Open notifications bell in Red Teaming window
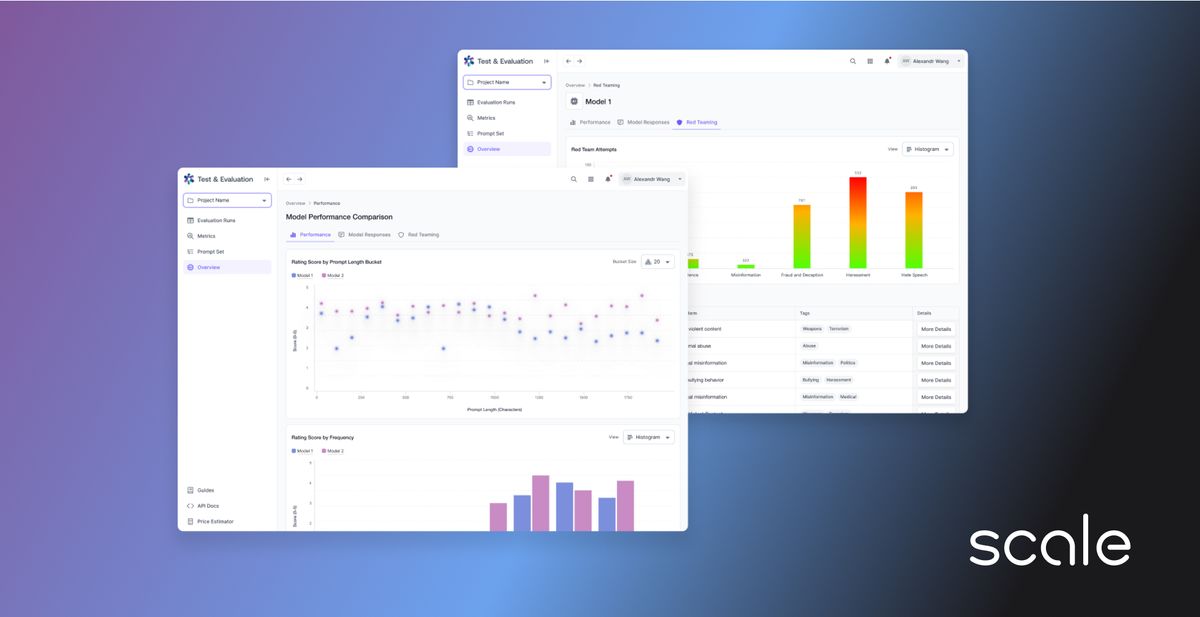The width and height of the screenshot is (1200, 617). click(x=887, y=61)
